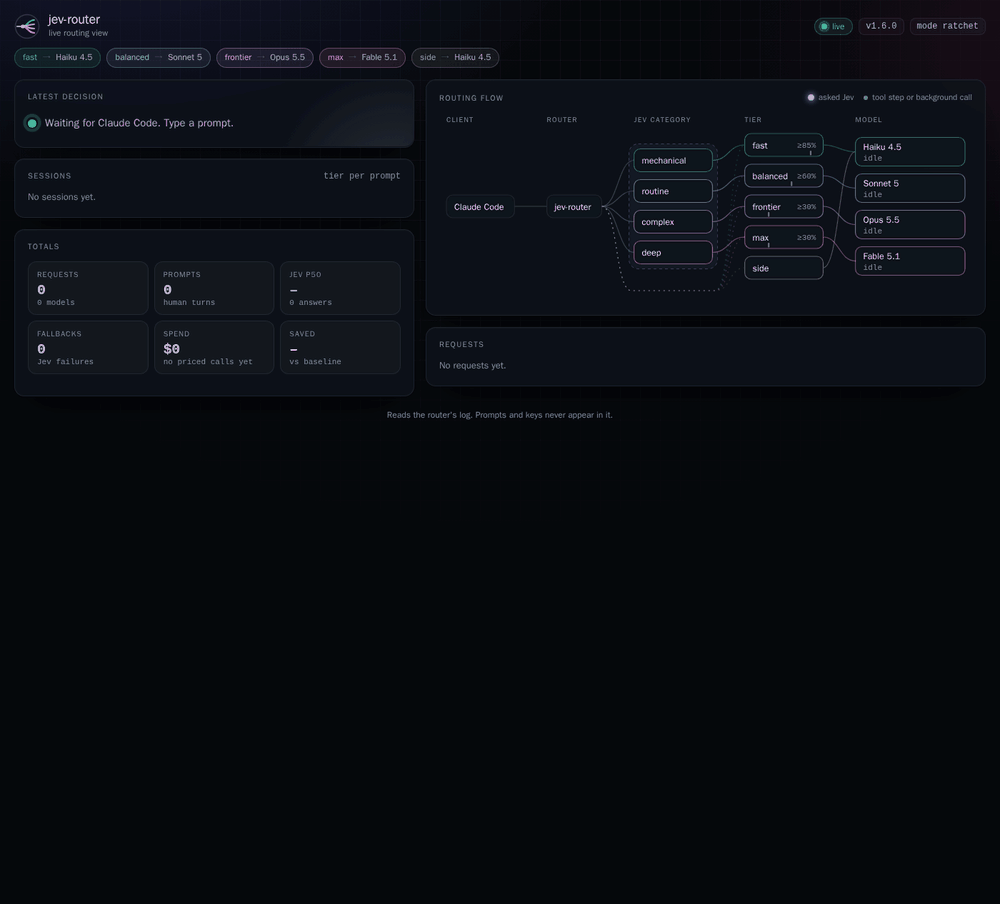Click the Opus 5.5 model node
Image resolution: width=1000 pixels, height=904 pixels.
click(x=910, y=225)
